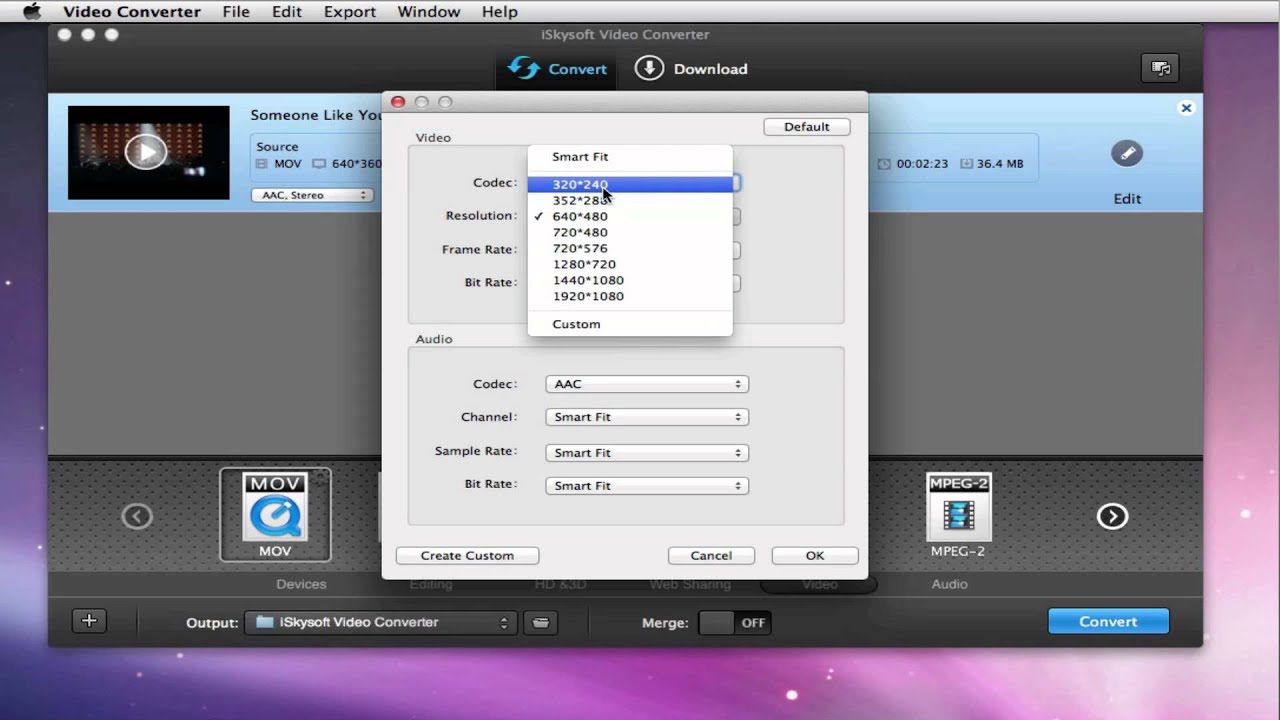Screen dimensions: 1280x720
Task: Click the Convert tab icon
Action: [524, 68]
